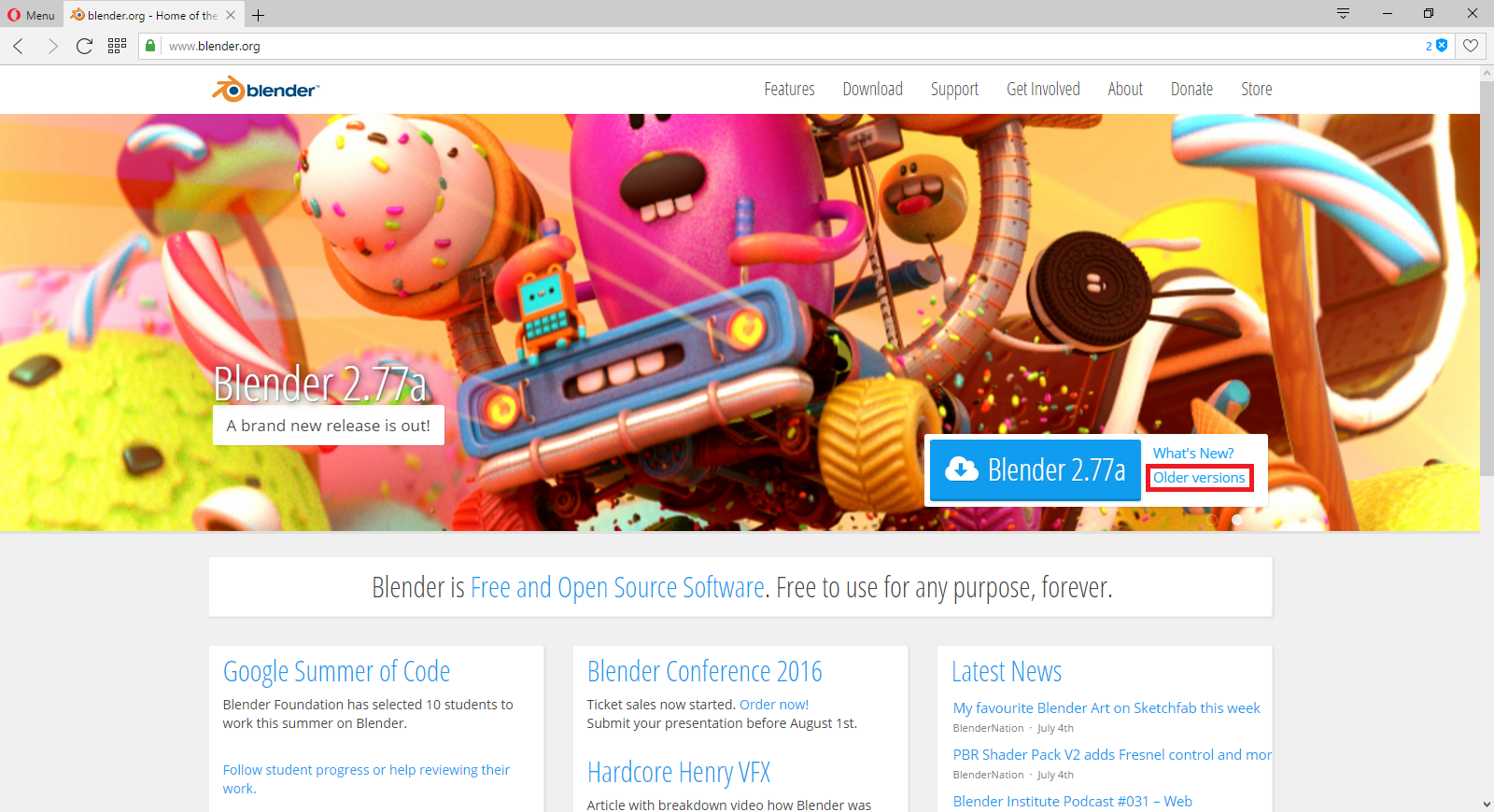
Task: Select the active white carousel dot
Action: tap(1236, 520)
